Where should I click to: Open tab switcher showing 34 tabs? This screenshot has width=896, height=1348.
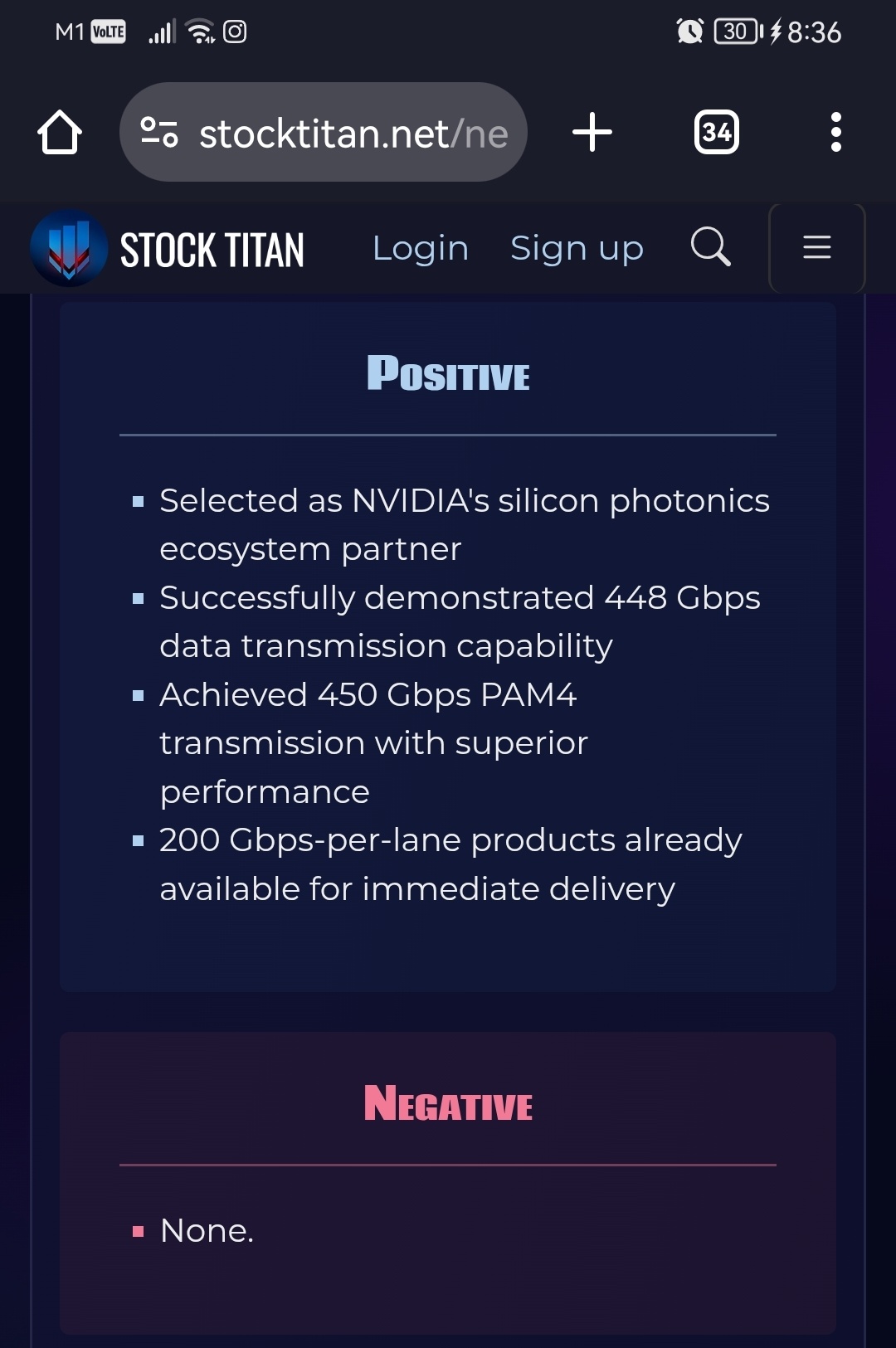(x=717, y=132)
